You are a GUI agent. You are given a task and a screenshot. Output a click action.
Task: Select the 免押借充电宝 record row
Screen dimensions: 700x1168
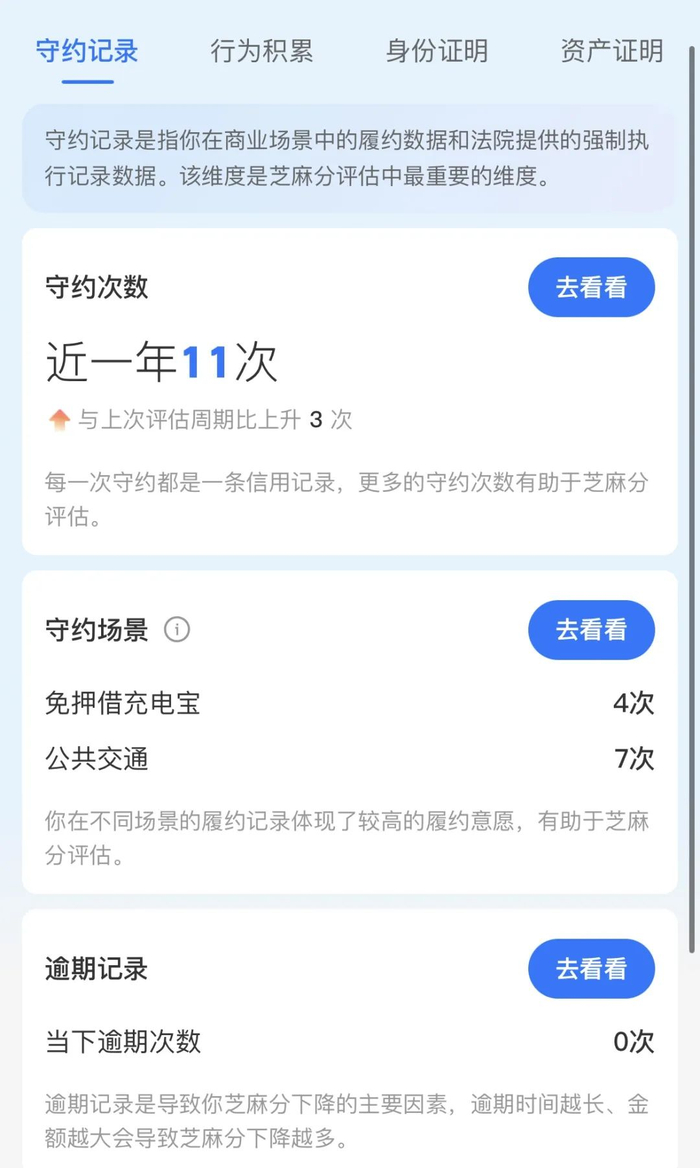[x=122, y=703]
